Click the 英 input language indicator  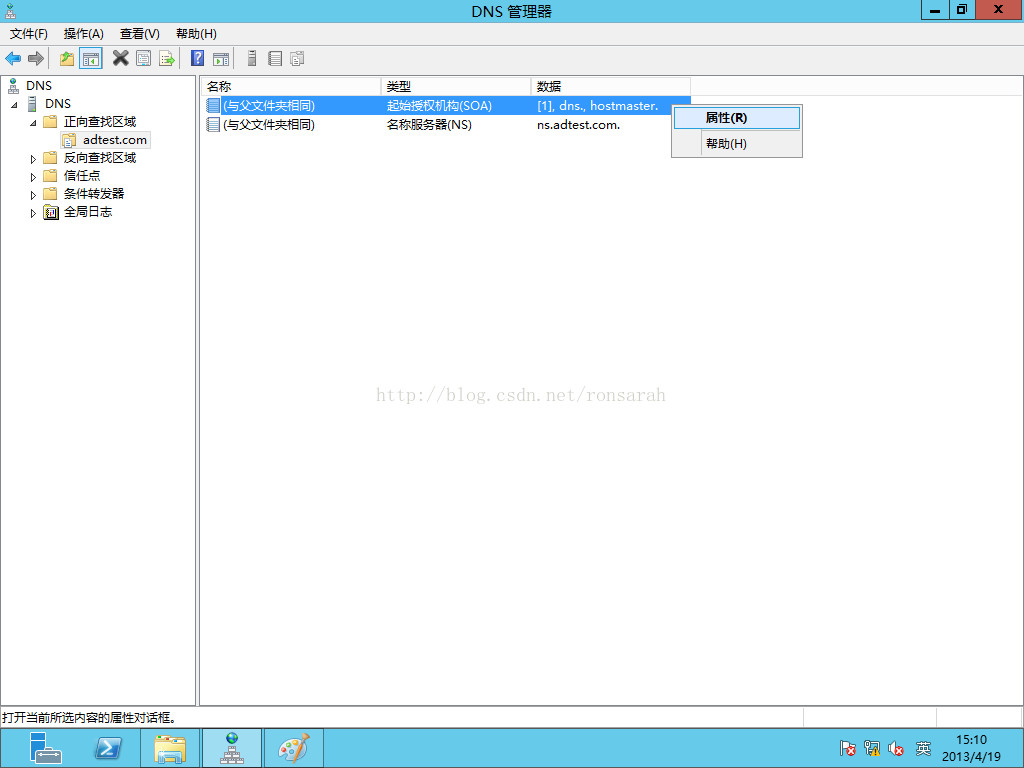[x=923, y=748]
